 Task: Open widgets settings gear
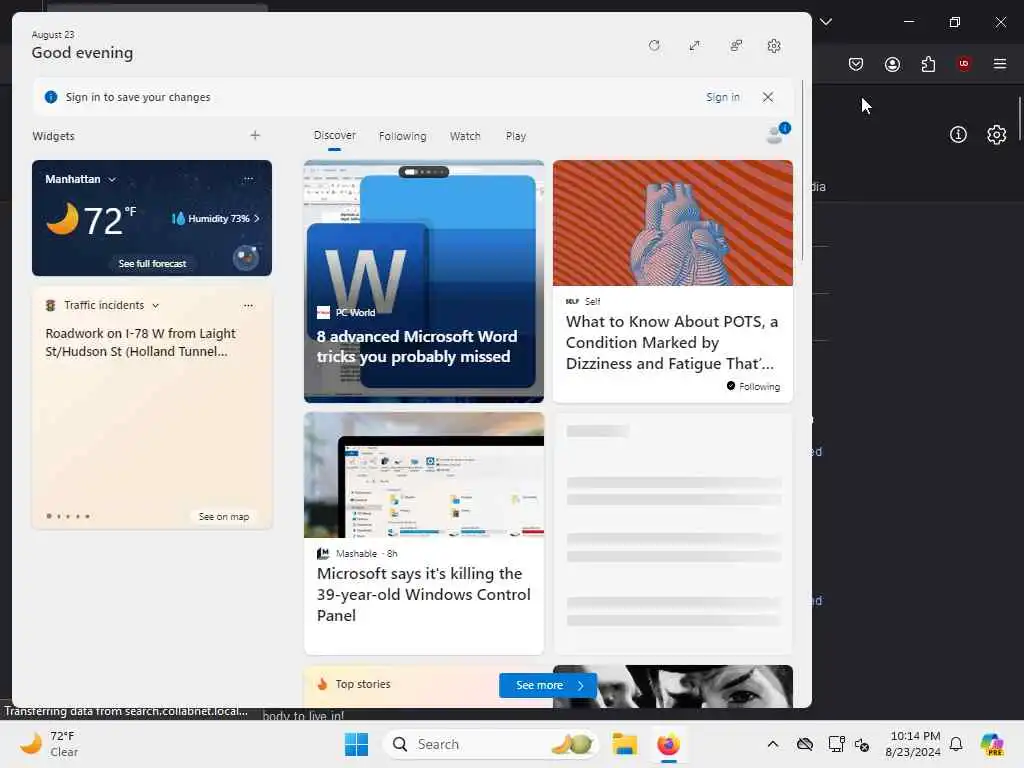(x=774, y=46)
